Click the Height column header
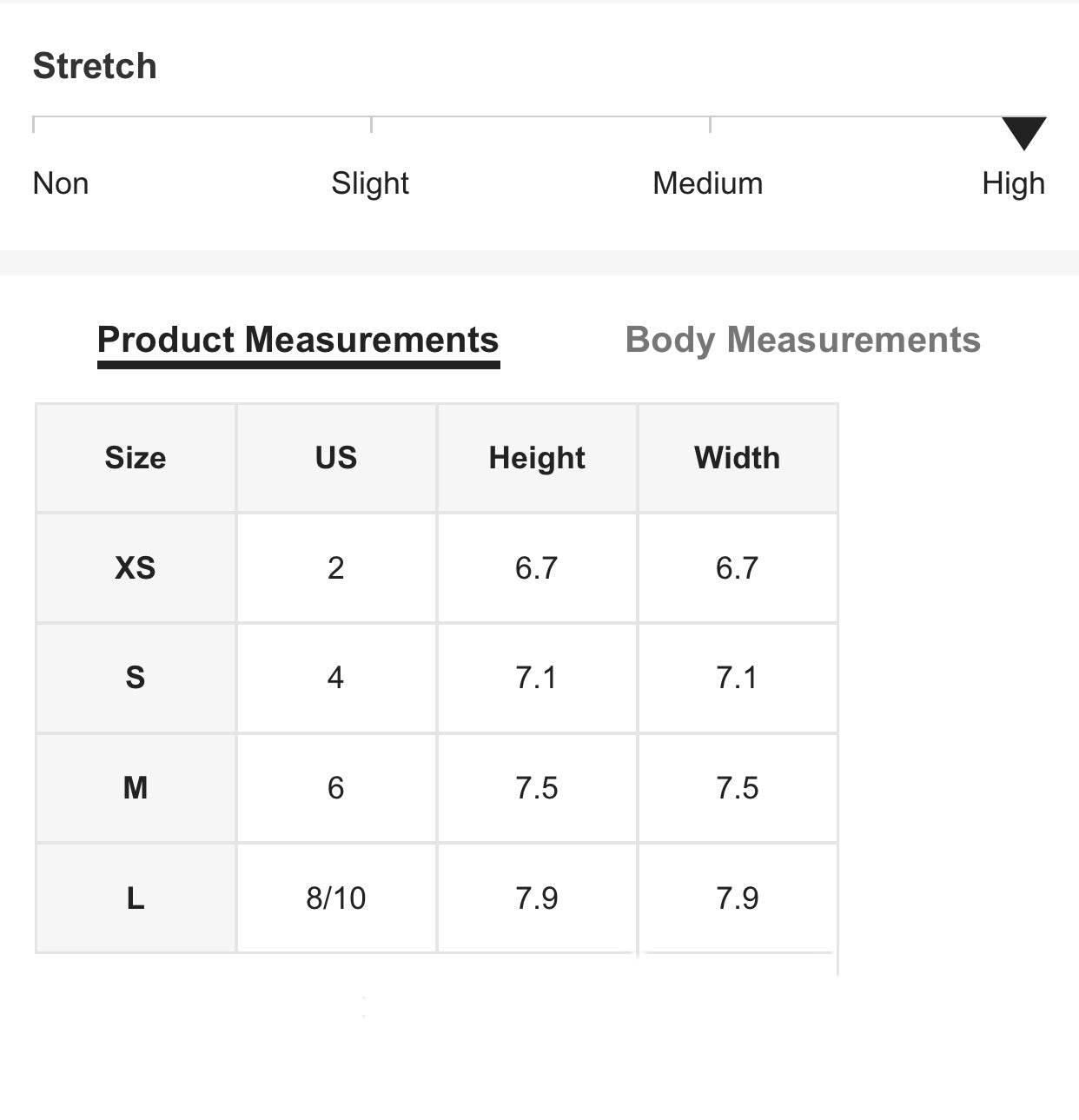 pyautogui.click(x=537, y=458)
